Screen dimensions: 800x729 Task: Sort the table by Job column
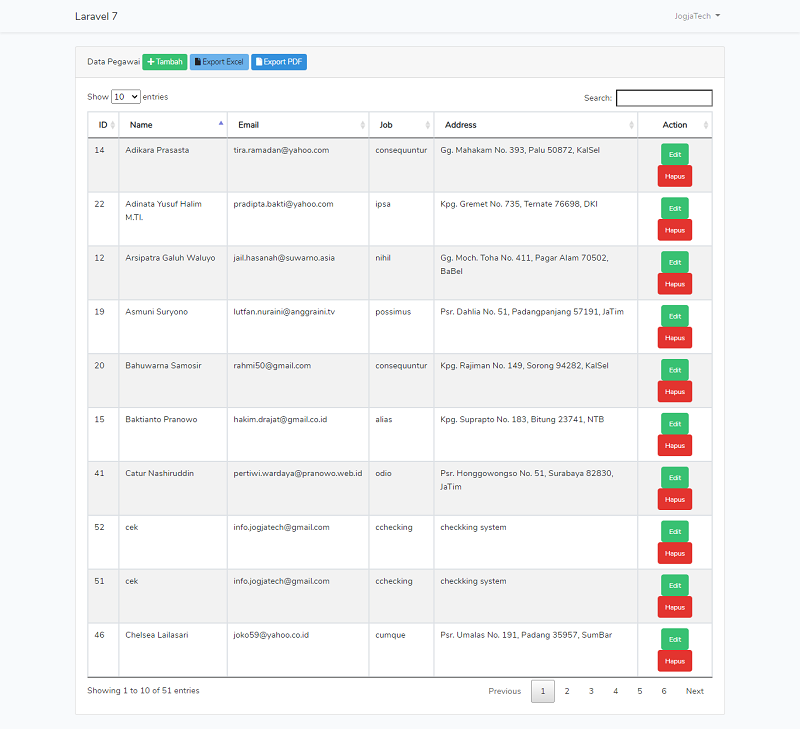400,125
